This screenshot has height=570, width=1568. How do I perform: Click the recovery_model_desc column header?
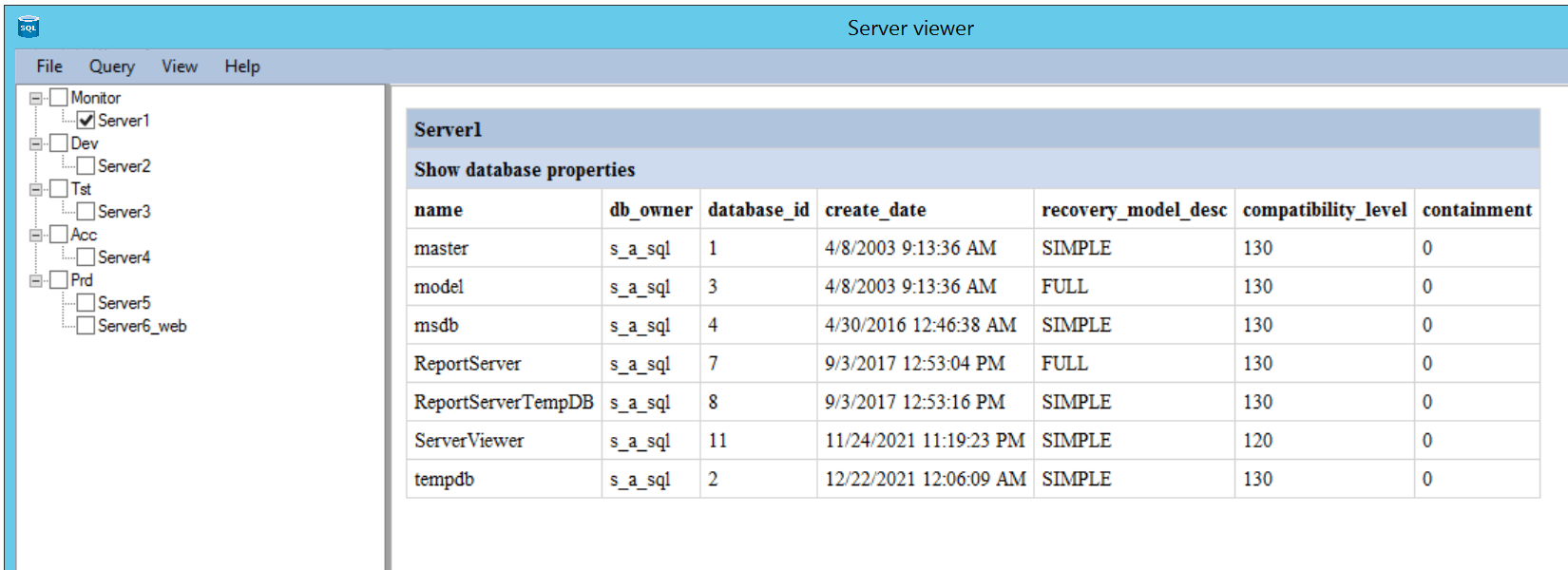(1134, 210)
